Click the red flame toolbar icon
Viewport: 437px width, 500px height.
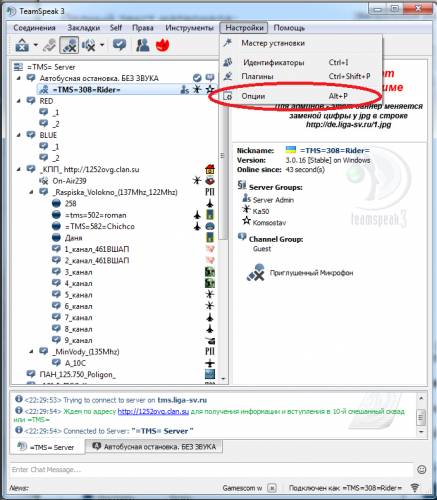coord(162,45)
